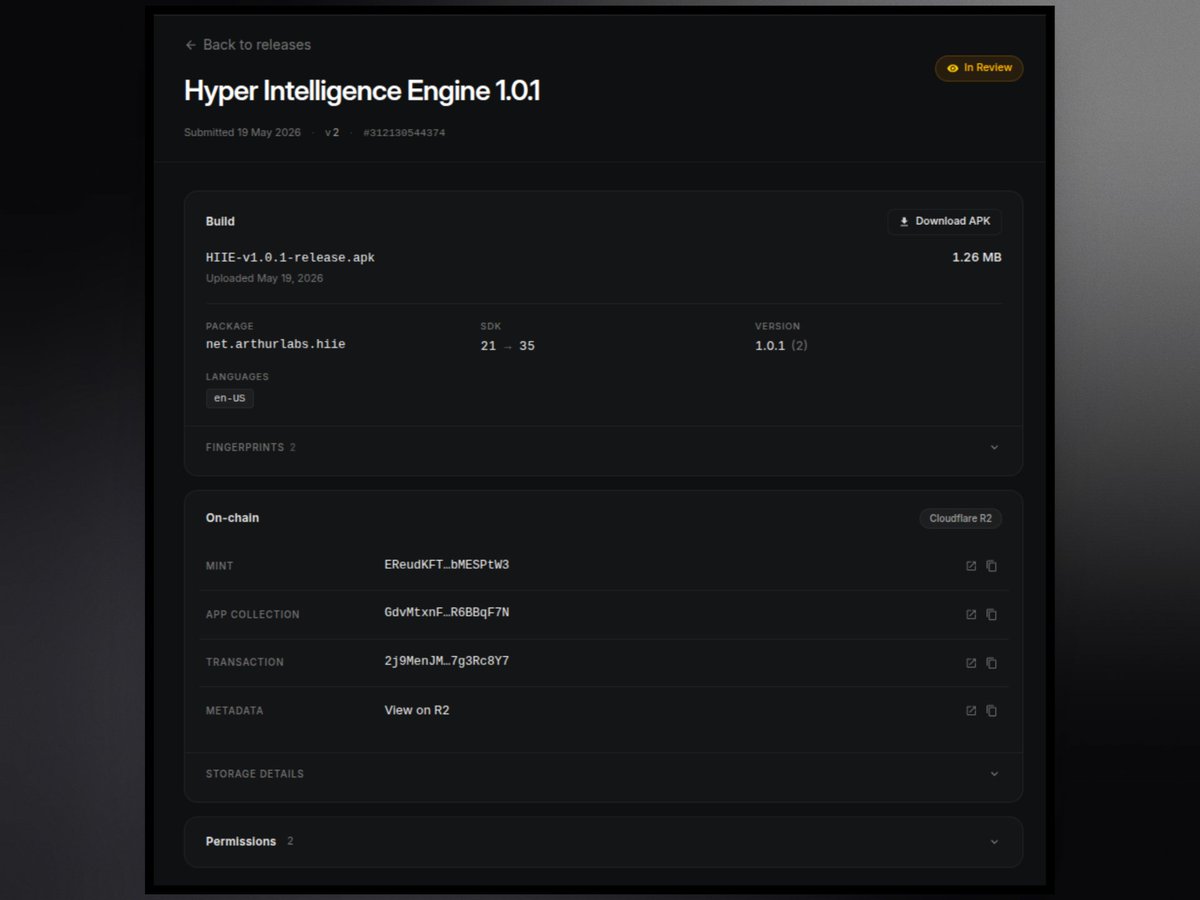1200x900 pixels.
Task: Copy the Transaction signature
Action: click(992, 663)
